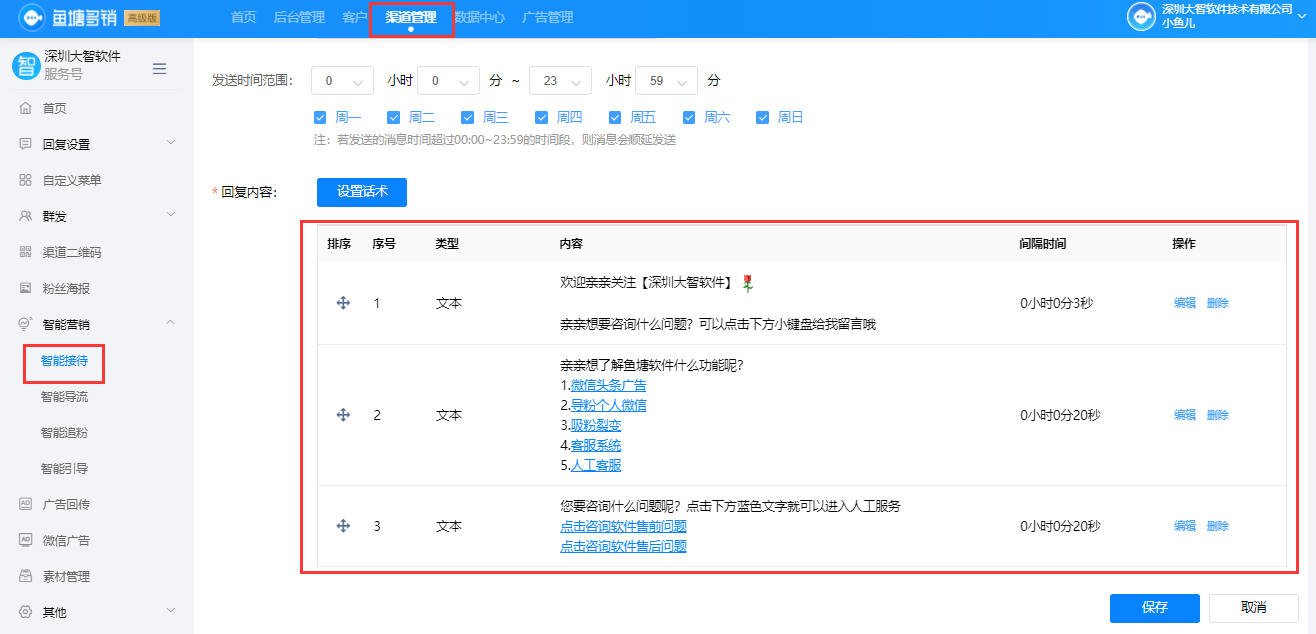Click 删除 for reply row 1
Image resolution: width=1316 pixels, height=634 pixels.
(1218, 303)
